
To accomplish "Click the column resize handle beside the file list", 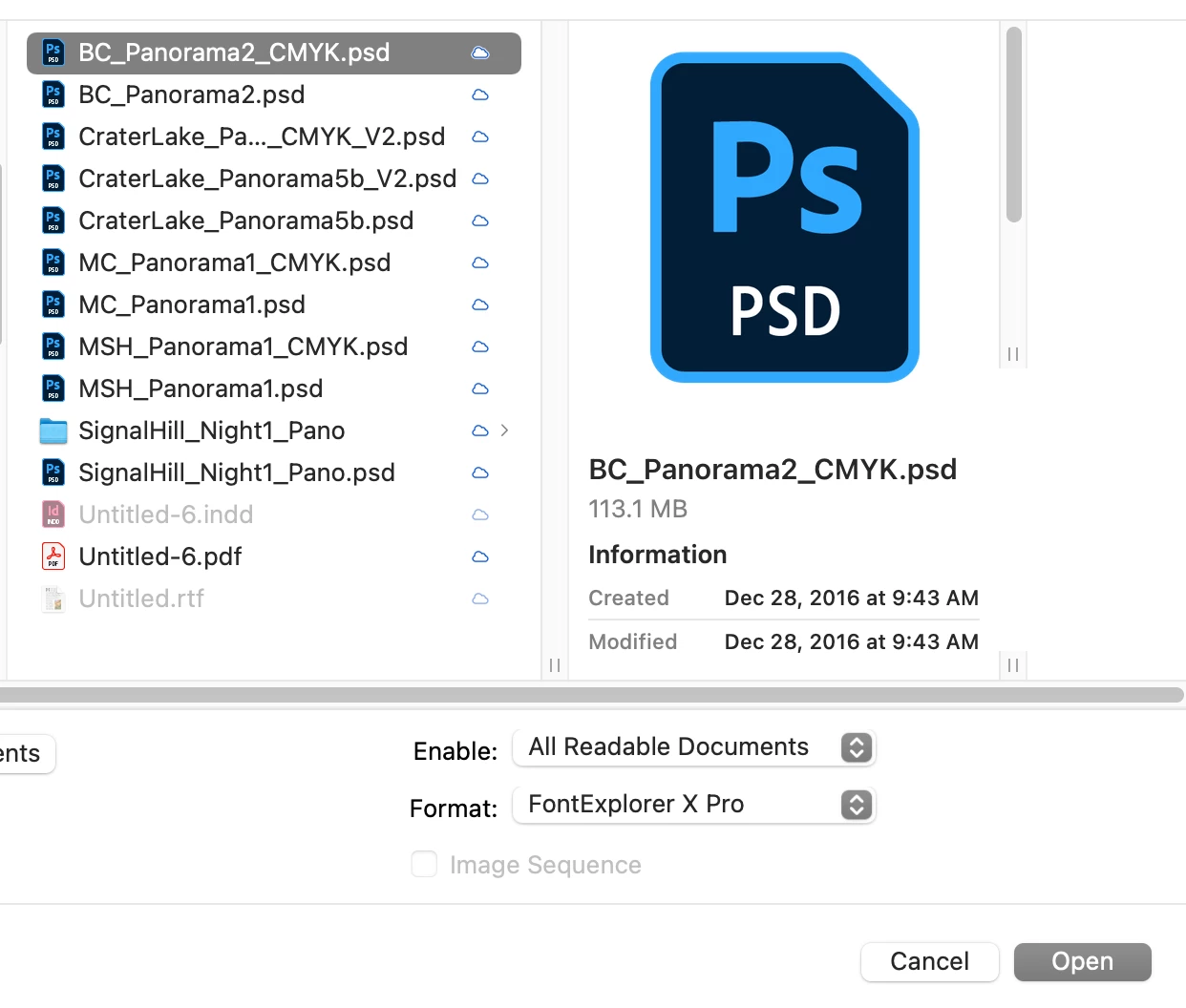I will (x=555, y=665).
